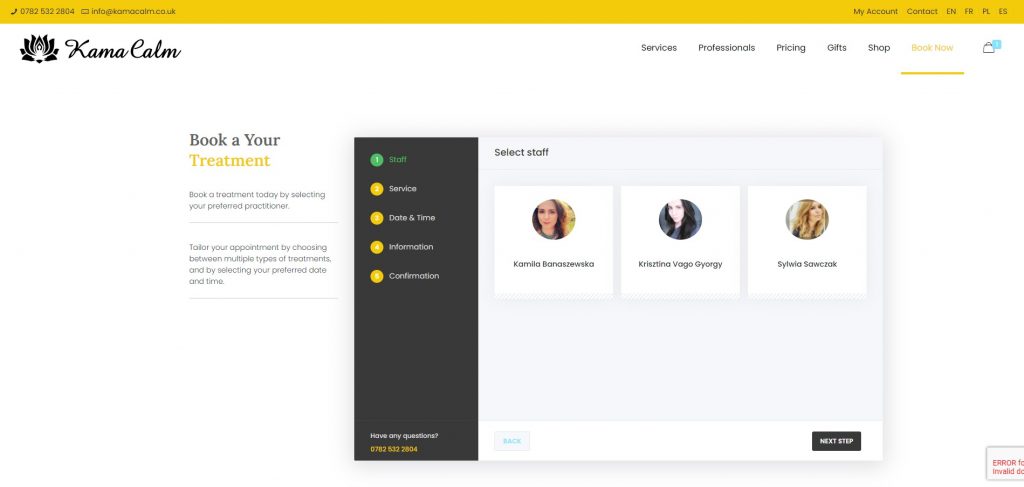Screen dimensions: 1024x487
Task: Click the envelope email icon
Action: click(85, 12)
